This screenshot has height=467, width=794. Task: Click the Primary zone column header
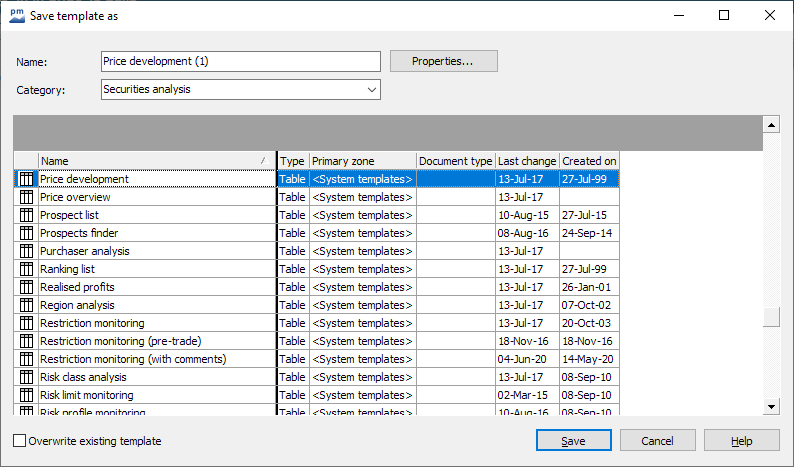click(362, 161)
